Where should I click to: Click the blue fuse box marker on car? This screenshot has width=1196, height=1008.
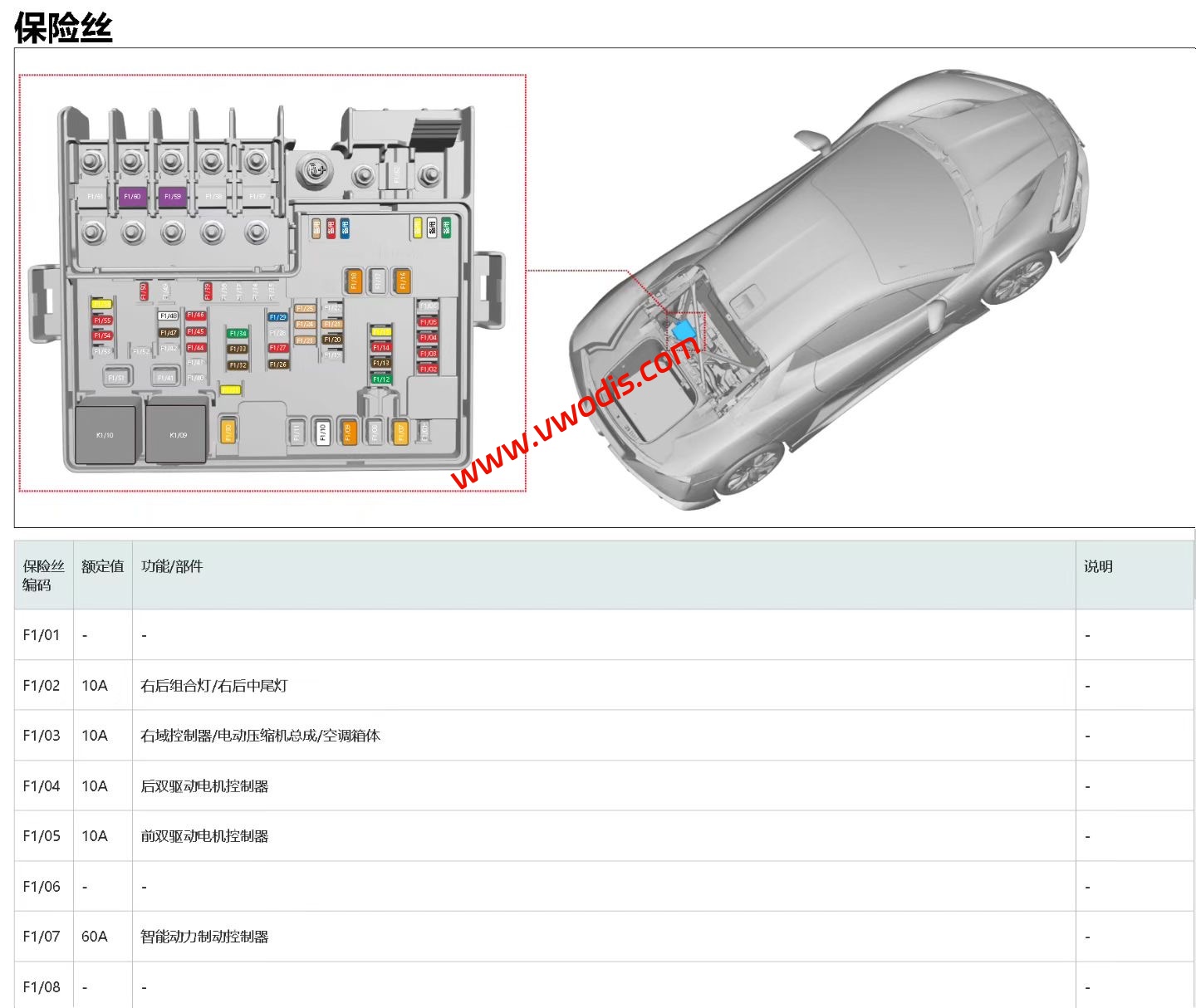point(685,330)
